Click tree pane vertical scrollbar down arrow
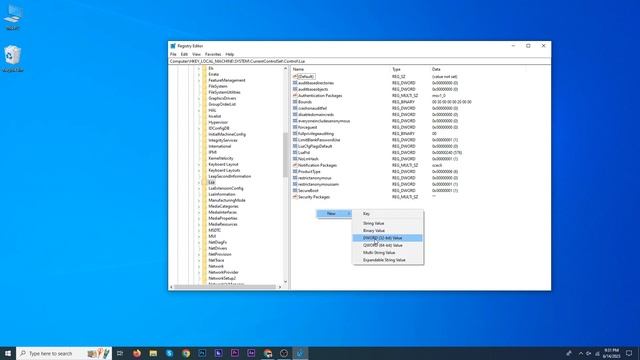 coord(285,282)
